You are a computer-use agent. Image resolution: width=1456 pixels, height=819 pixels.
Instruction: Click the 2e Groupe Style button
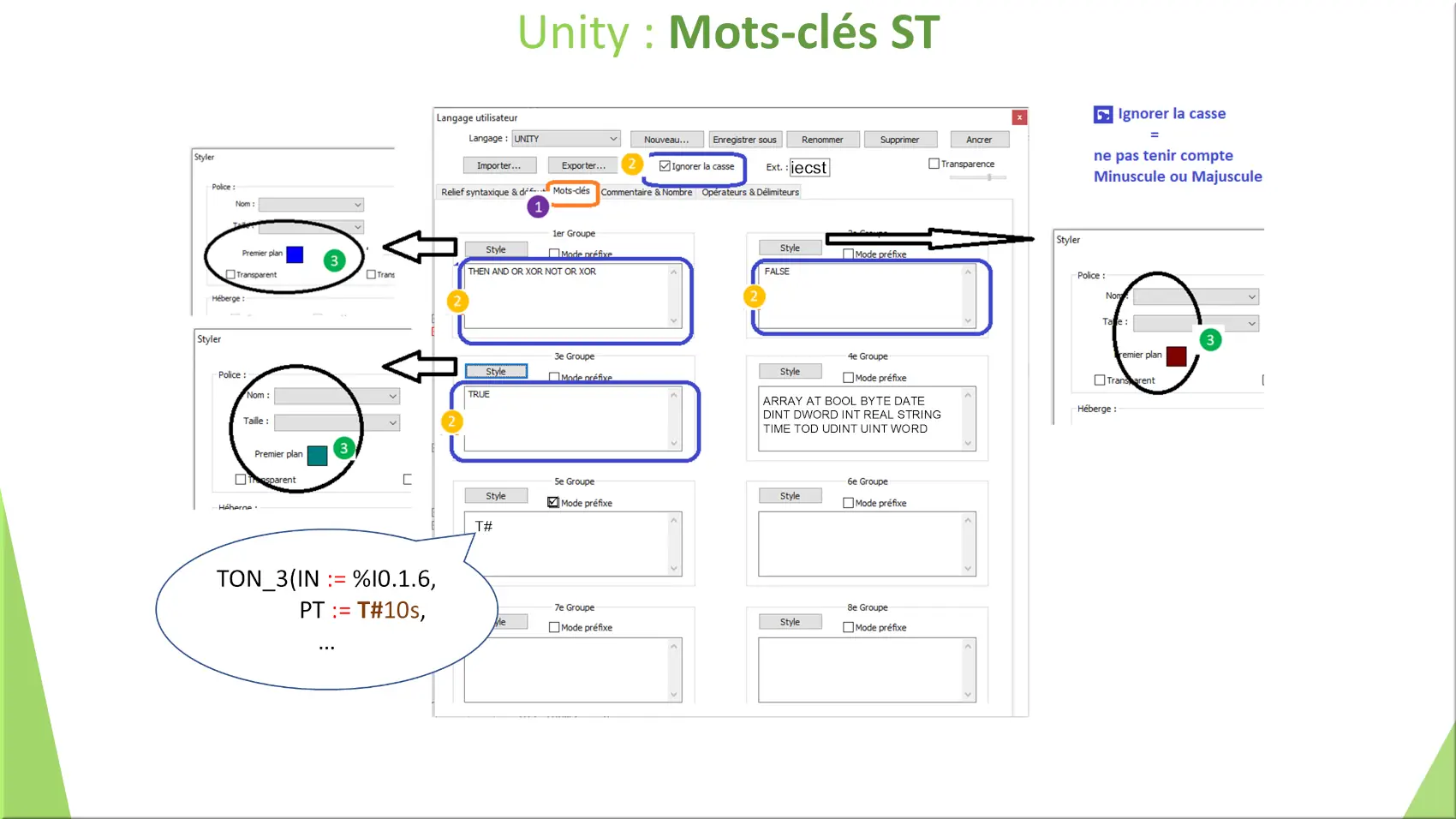pyautogui.click(x=790, y=248)
